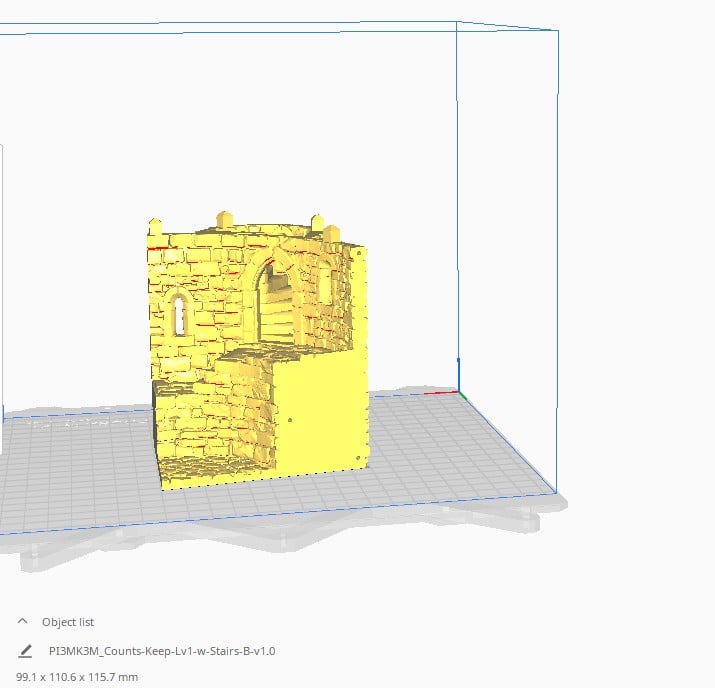Click the small arched window on the left wall
The width and height of the screenshot is (715, 688).
[x=179, y=315]
